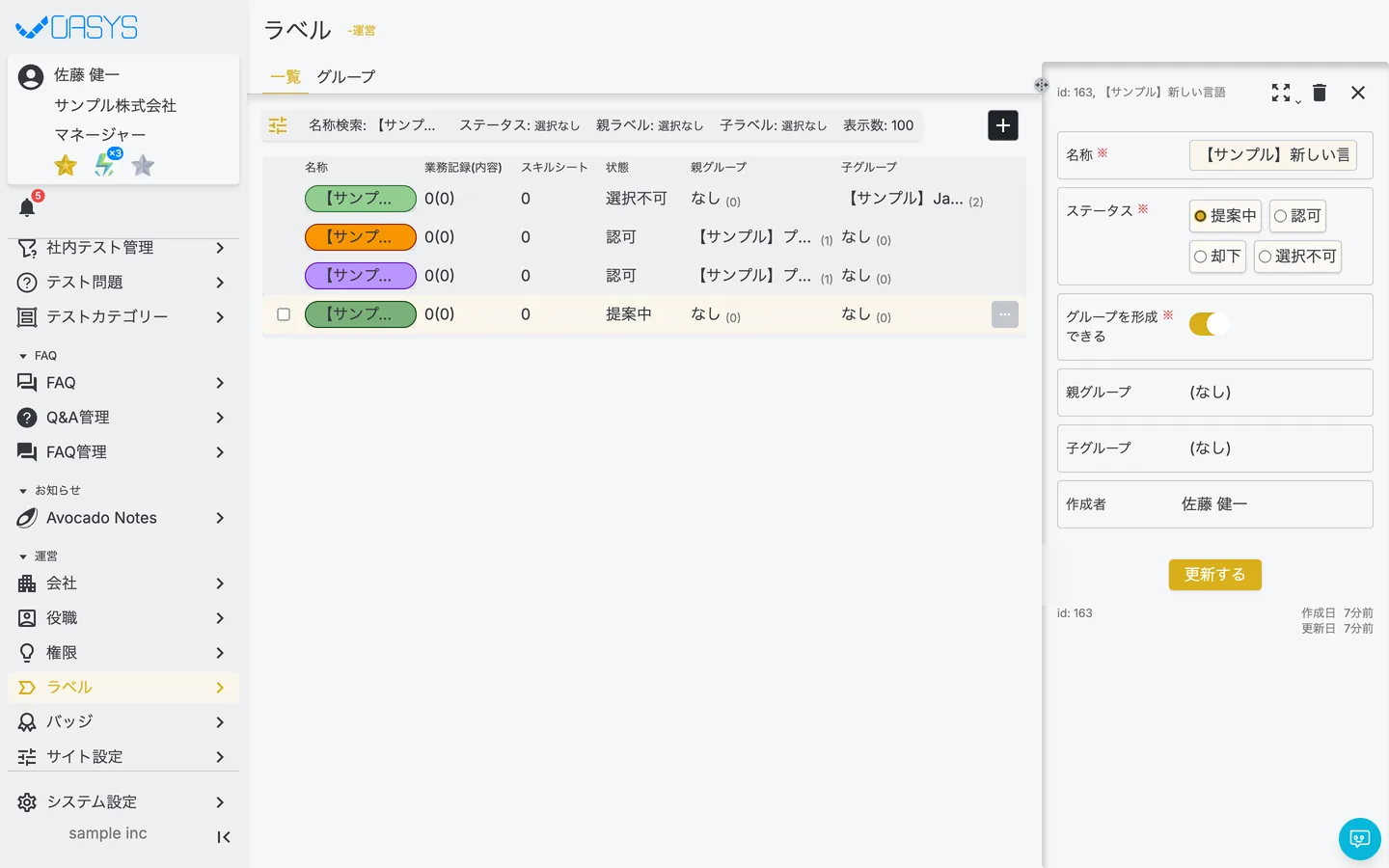Viewport: 1389px width, 868px height.
Task: Click the notification bell icon
Action: click(27, 207)
